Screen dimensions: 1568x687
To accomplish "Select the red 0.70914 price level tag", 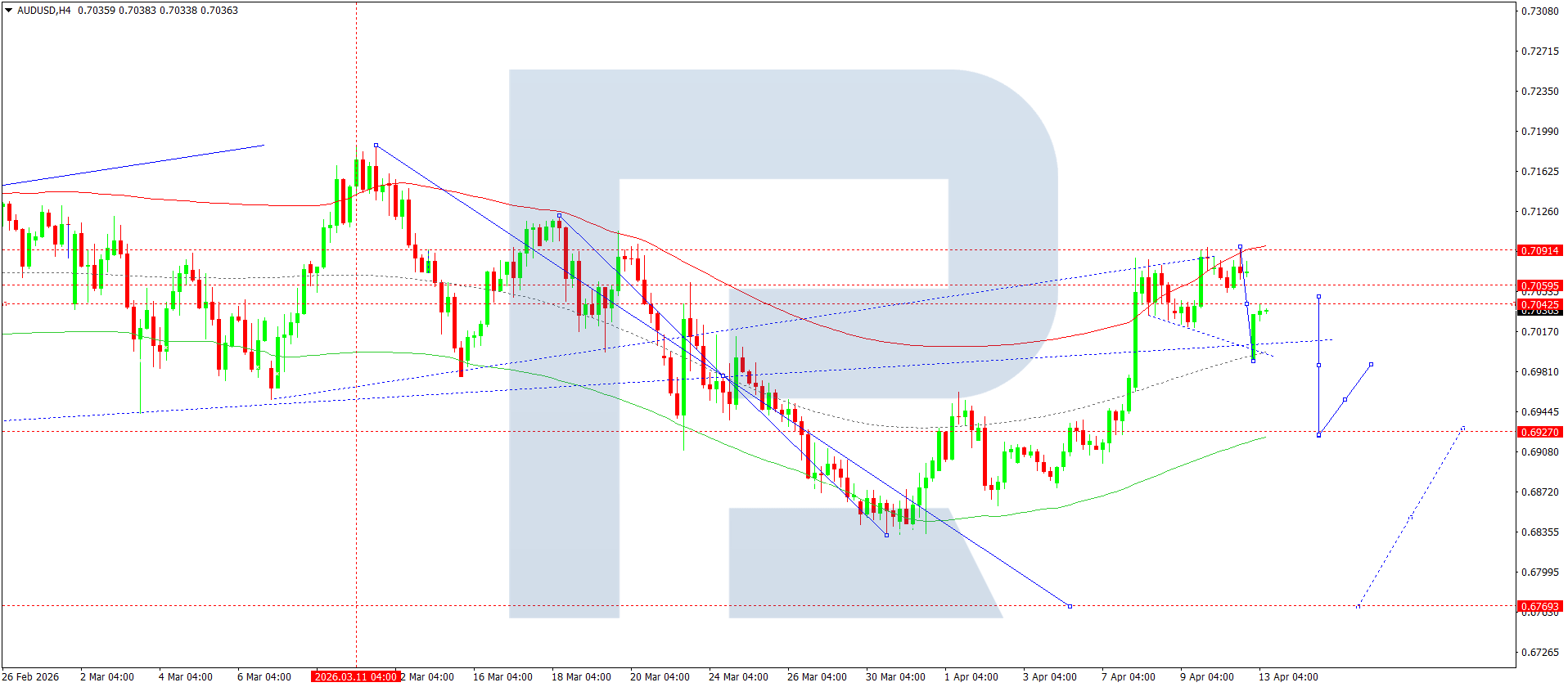I will click(1539, 250).
